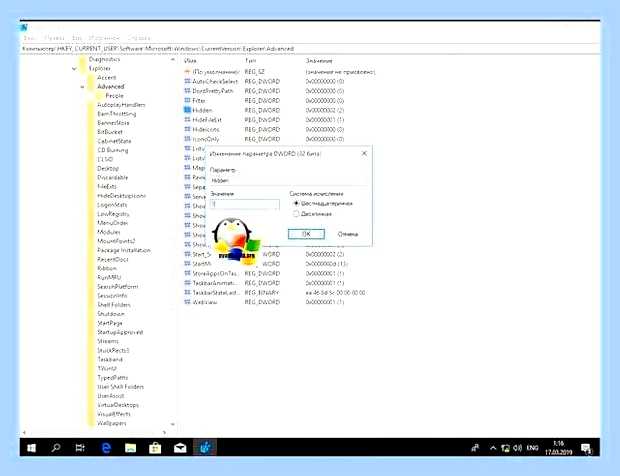Open the Store app on the taskbar

click(x=155, y=448)
